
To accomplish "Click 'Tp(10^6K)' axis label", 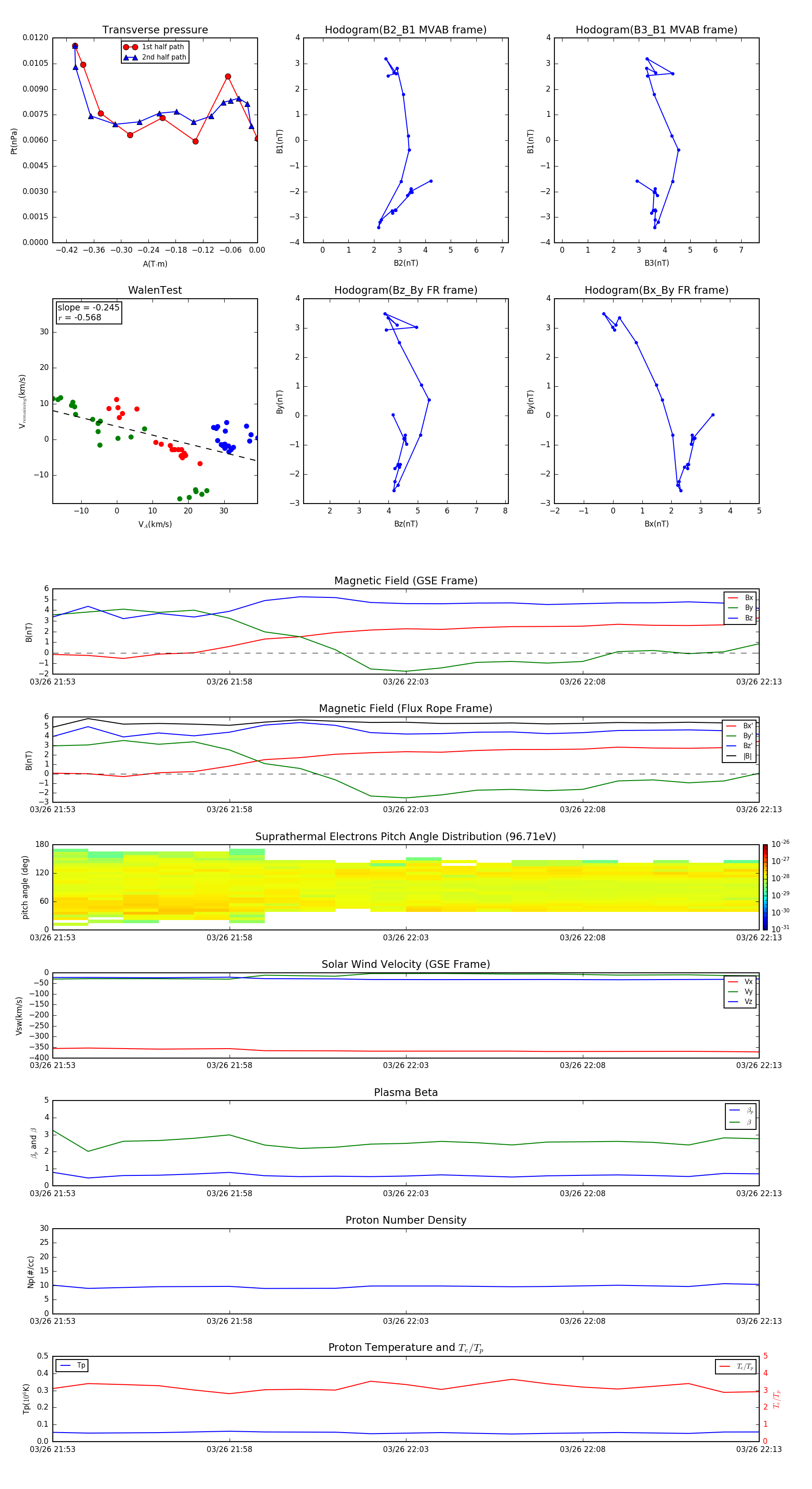I will pos(26,1399).
